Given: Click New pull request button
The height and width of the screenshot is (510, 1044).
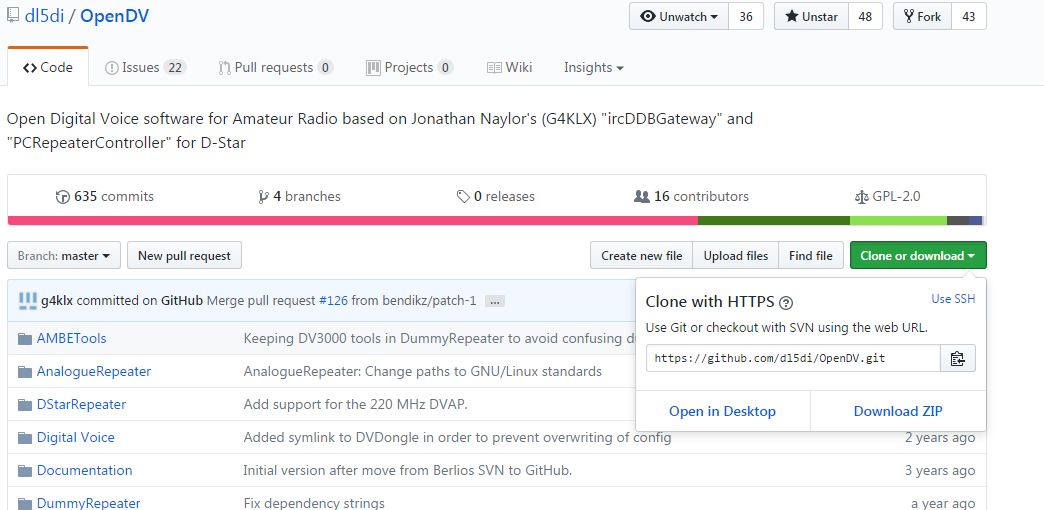Looking at the screenshot, I should tap(184, 256).
